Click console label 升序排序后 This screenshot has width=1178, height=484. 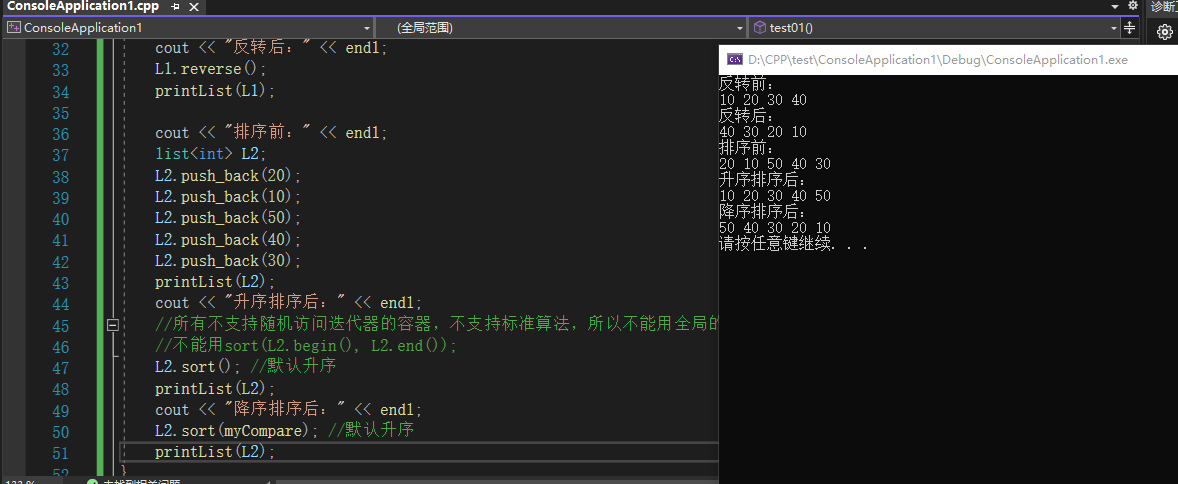click(763, 180)
